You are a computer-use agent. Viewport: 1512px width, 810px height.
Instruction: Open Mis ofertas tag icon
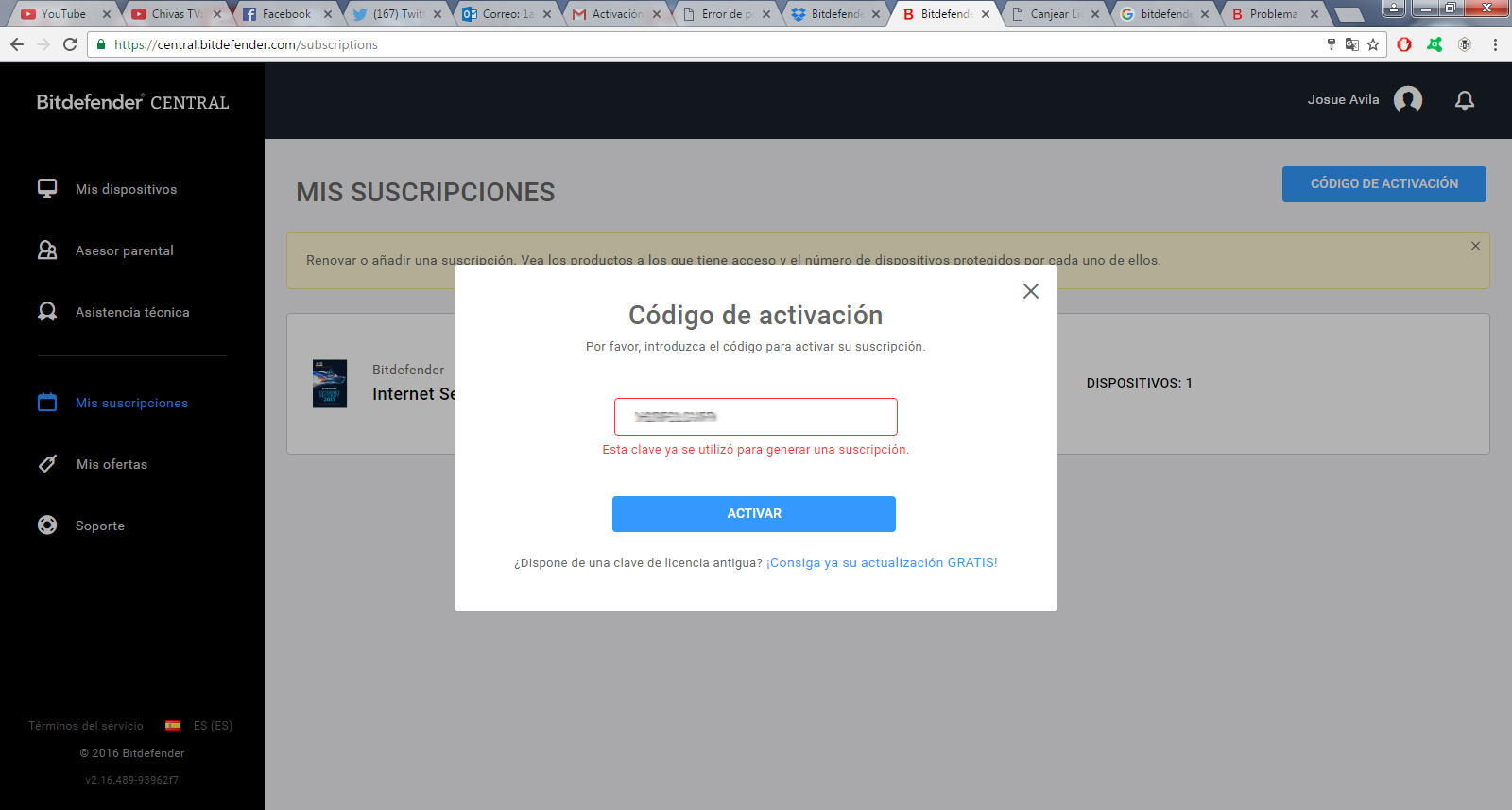tap(47, 464)
